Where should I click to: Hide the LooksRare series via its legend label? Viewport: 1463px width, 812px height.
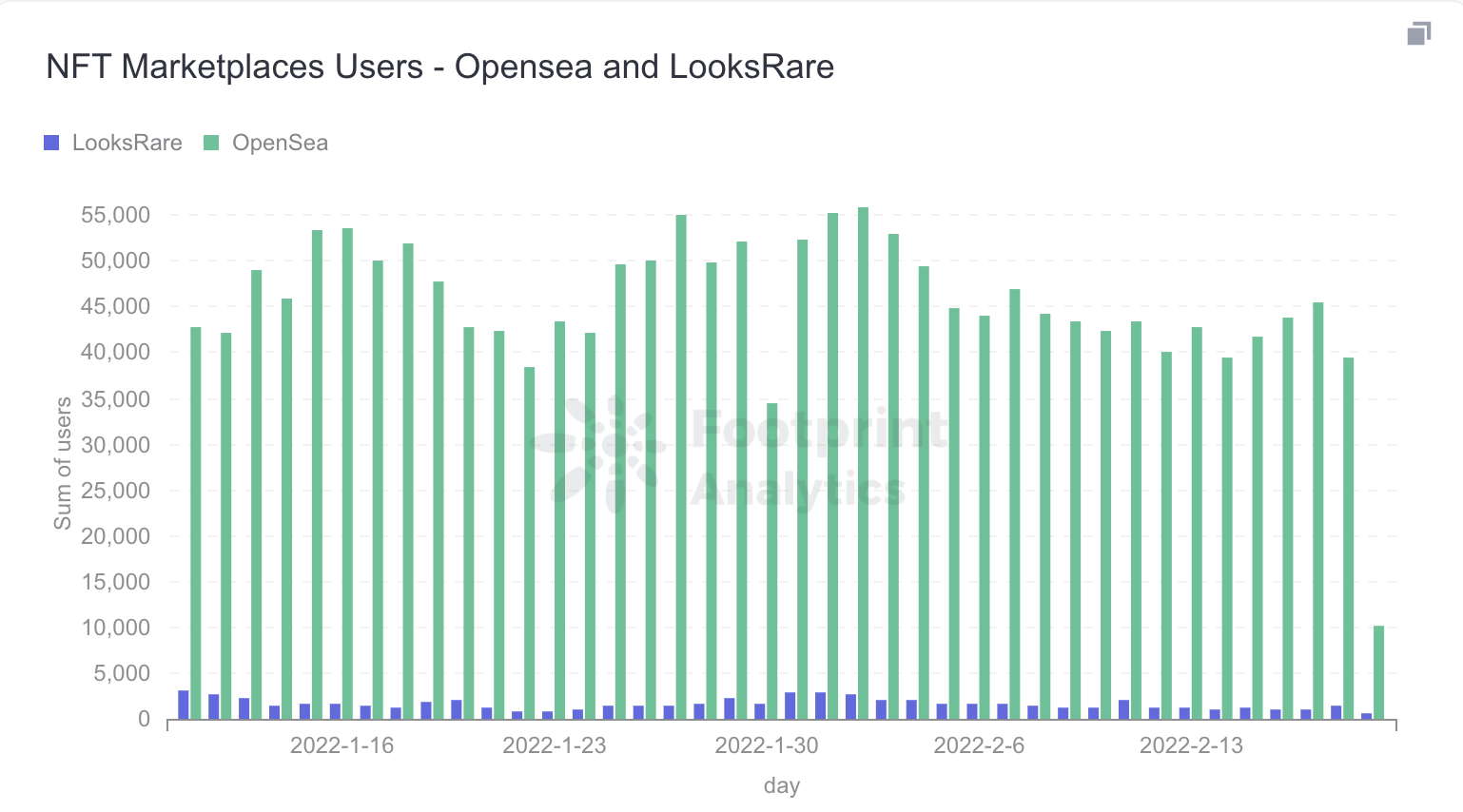(x=127, y=143)
